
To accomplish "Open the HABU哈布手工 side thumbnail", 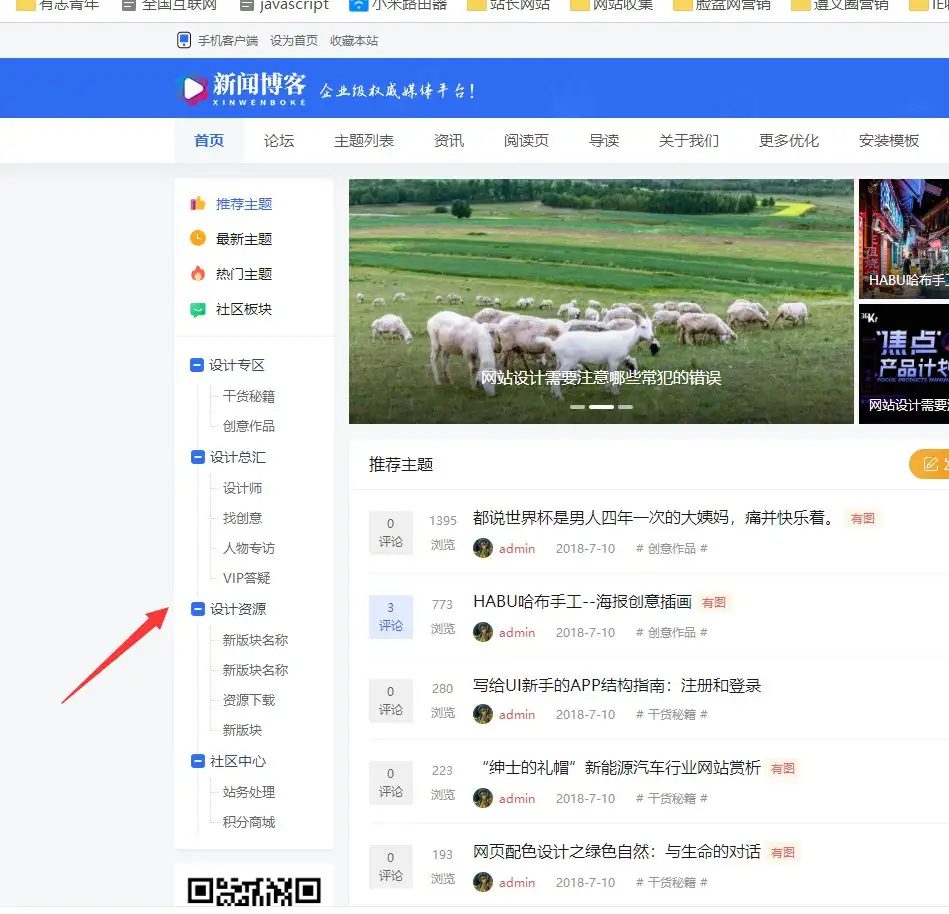I will coord(903,239).
